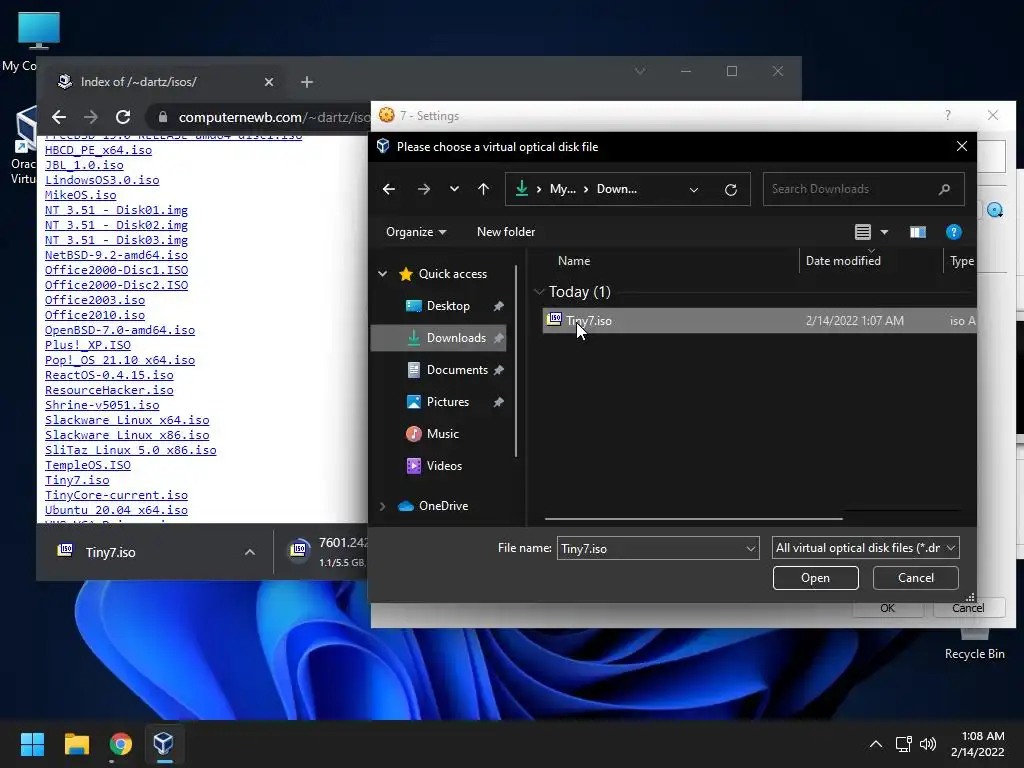The width and height of the screenshot is (1024, 768).
Task: Unpin Desktop from Quick access
Action: point(498,306)
